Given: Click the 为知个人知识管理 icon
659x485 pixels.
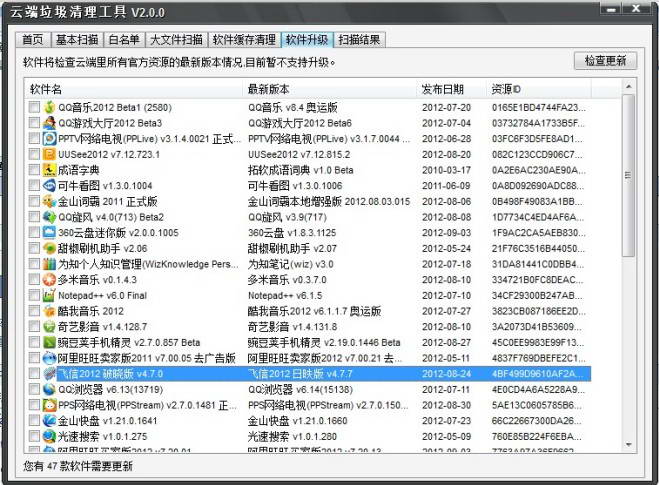Looking at the screenshot, I should coord(49,264).
